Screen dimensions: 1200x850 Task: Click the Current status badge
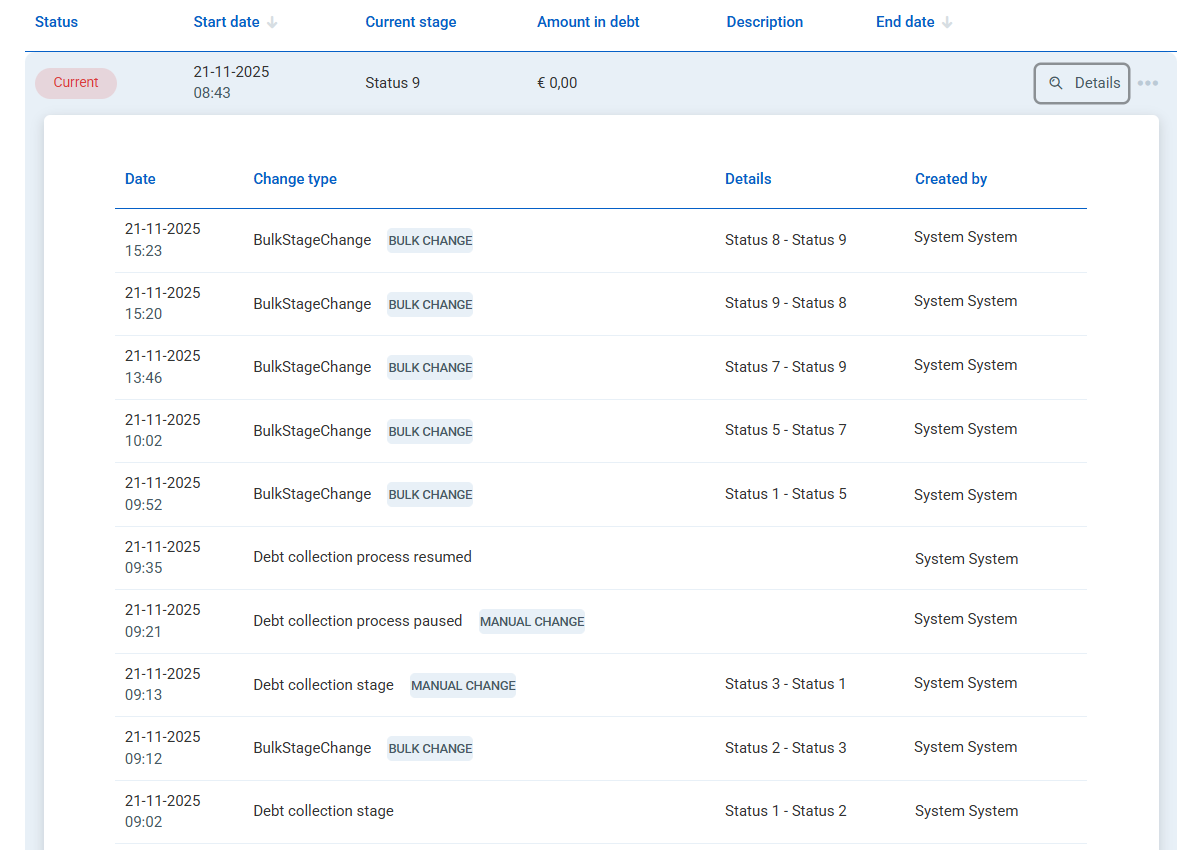tap(76, 83)
